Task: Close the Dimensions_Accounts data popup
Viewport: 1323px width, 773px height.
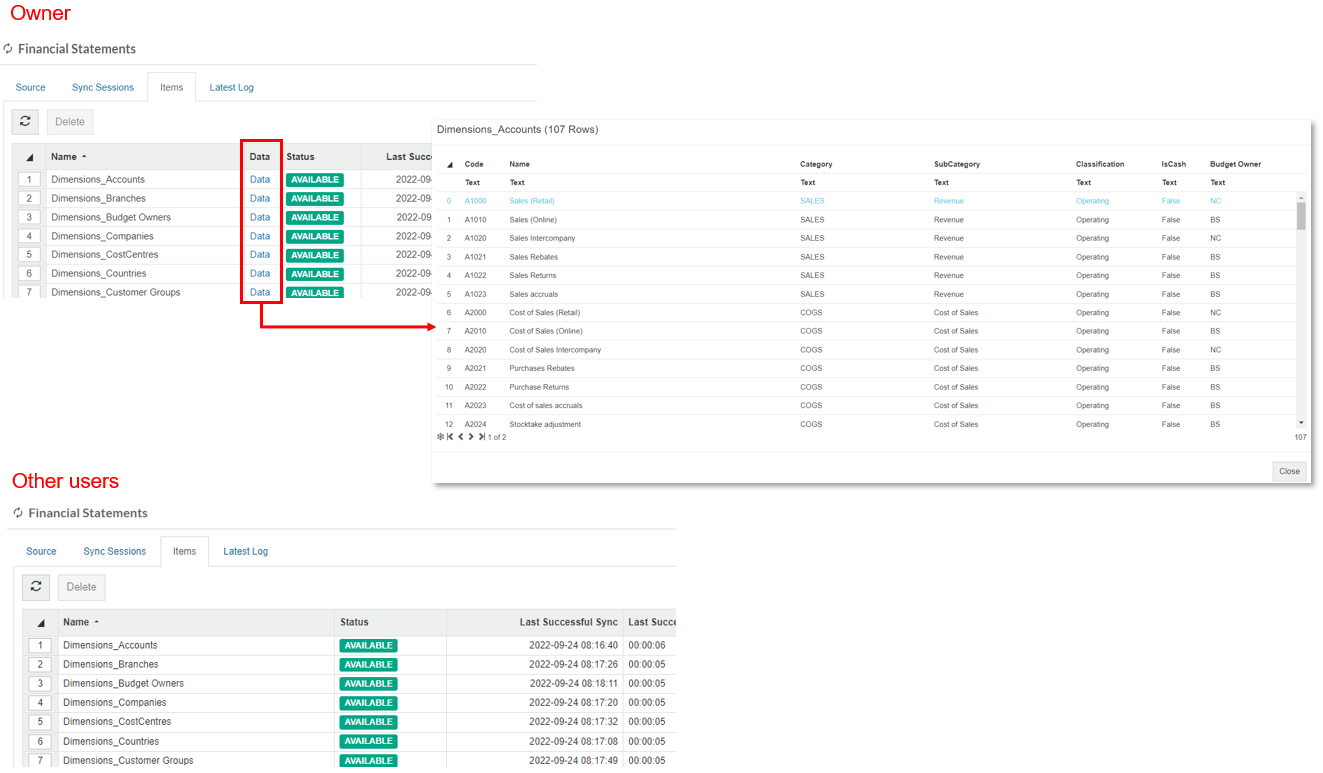Action: click(1289, 471)
